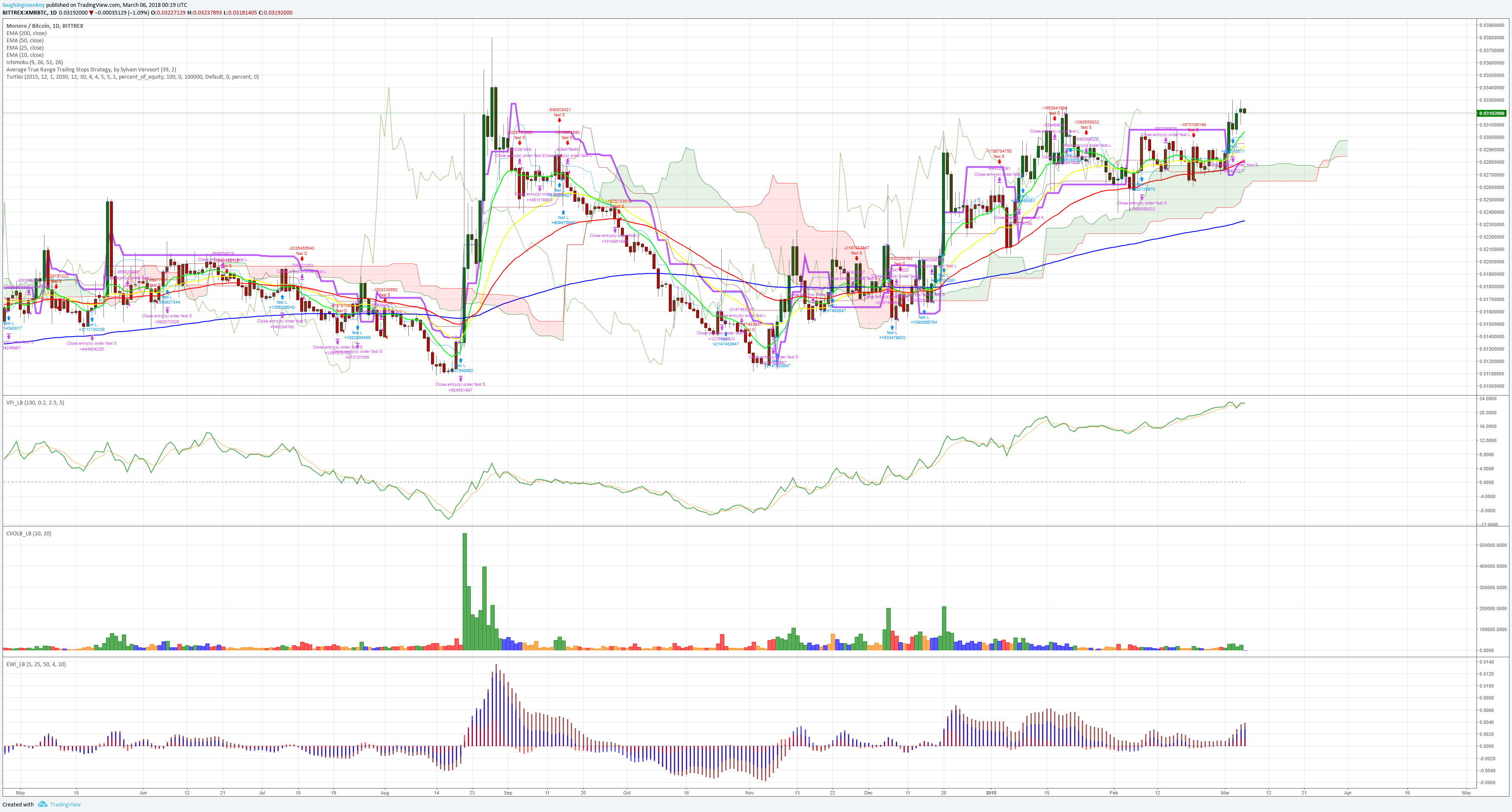1512x812 pixels.
Task: Select the Turtles strategy legend entry
Action: coord(132,77)
